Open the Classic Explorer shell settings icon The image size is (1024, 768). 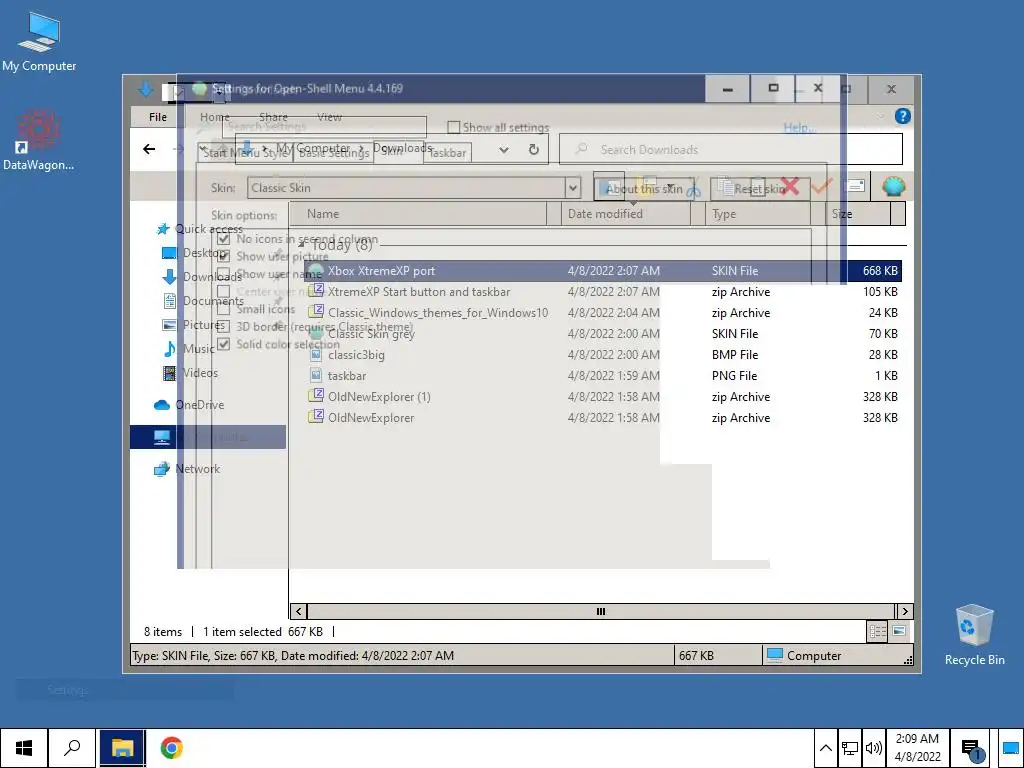pos(893,187)
